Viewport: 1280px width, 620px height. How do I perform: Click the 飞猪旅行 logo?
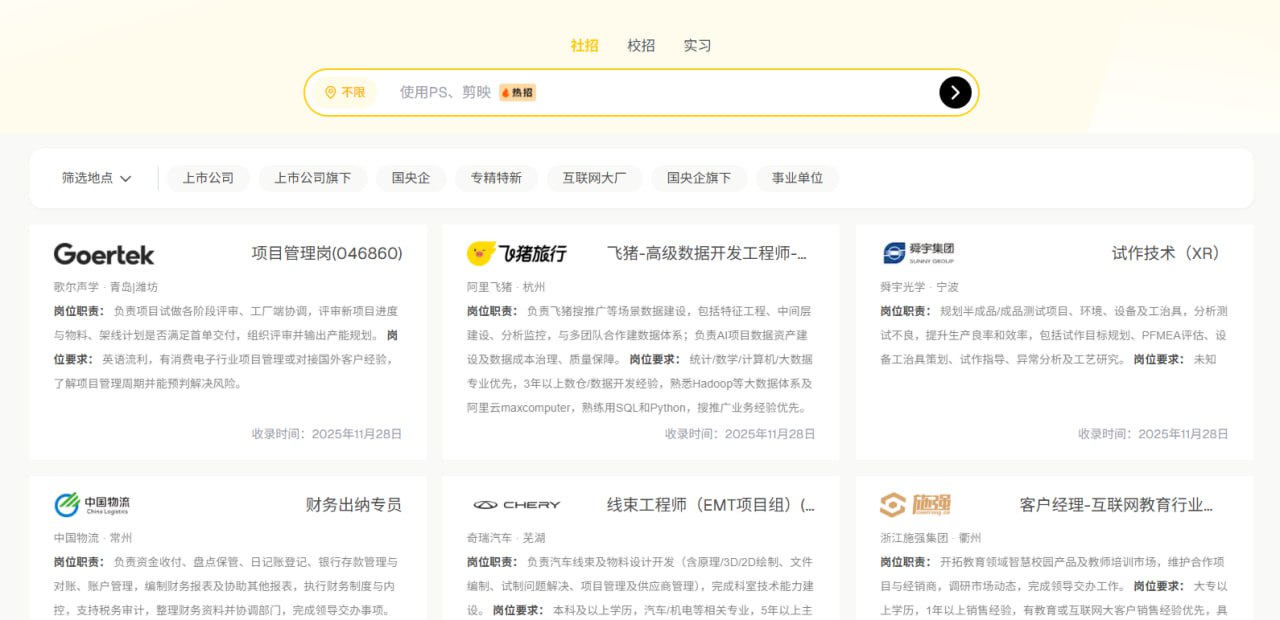click(x=517, y=254)
